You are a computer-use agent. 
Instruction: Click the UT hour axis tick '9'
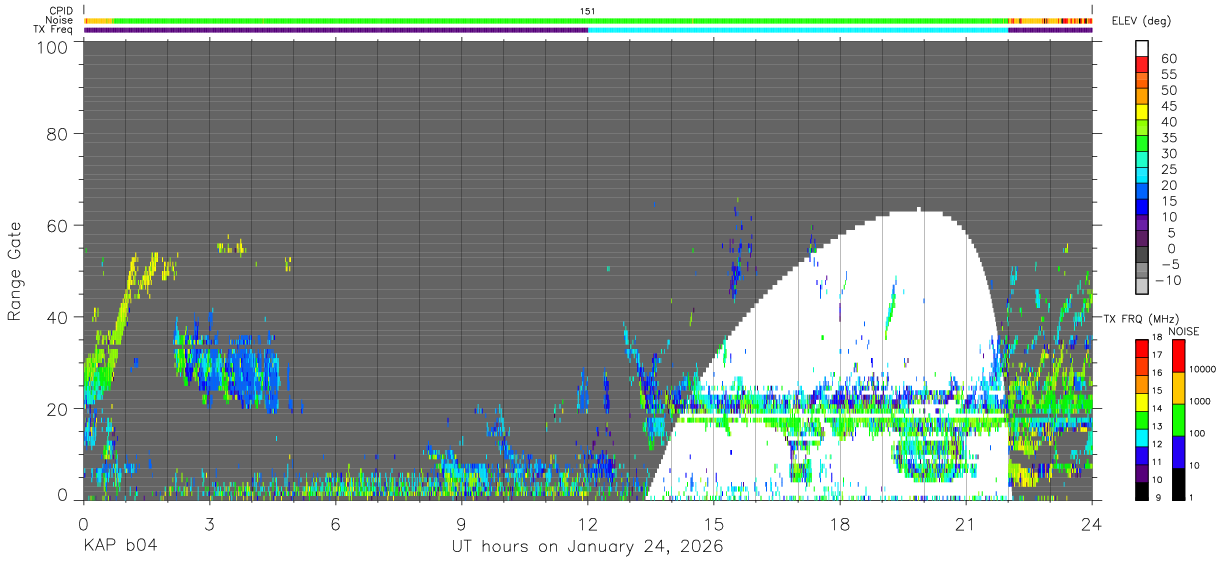(x=461, y=523)
